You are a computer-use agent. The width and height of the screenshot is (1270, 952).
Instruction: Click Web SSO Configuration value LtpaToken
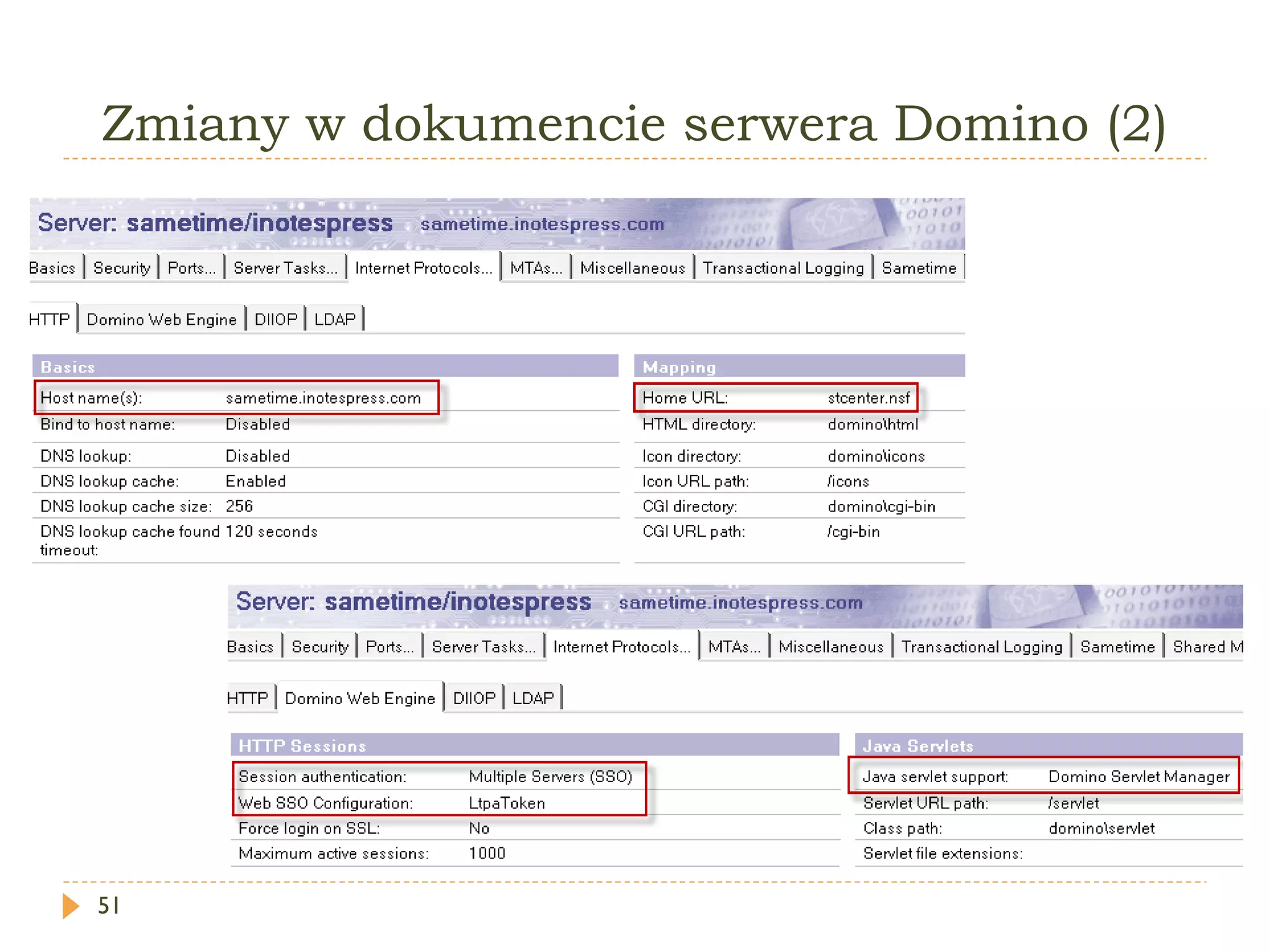tap(507, 803)
